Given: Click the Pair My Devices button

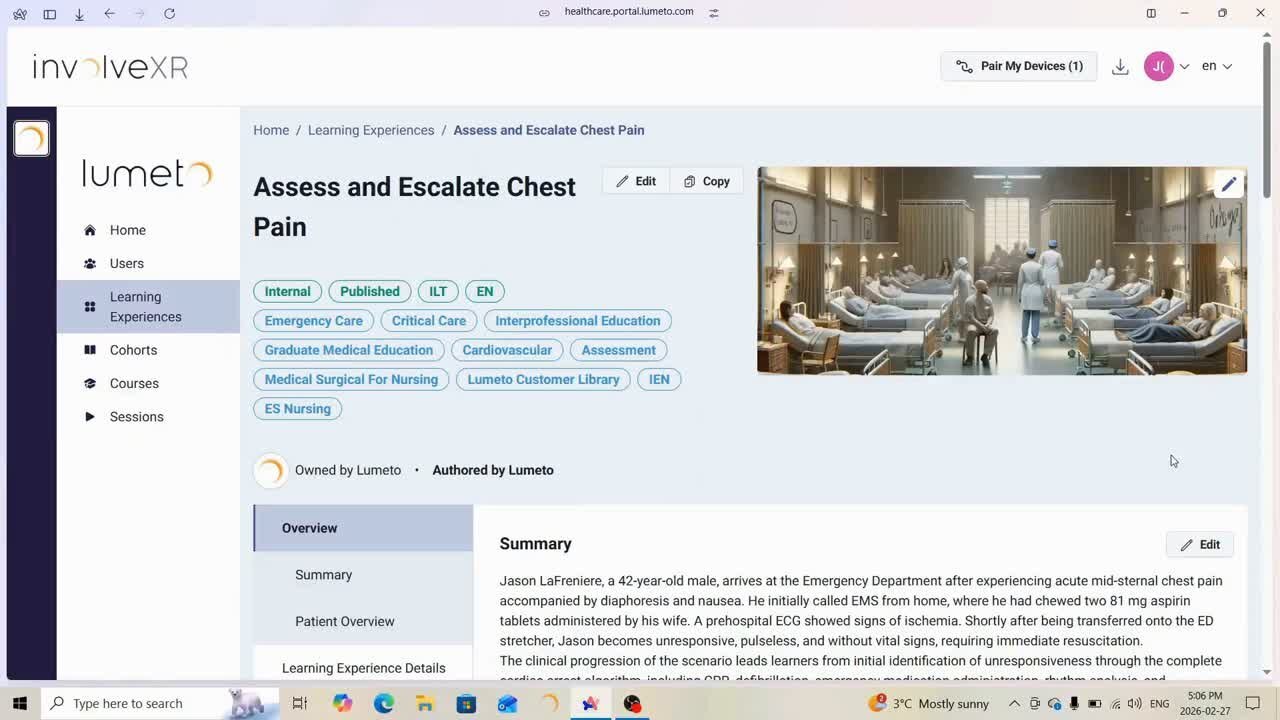Looking at the screenshot, I should click(1019, 66).
